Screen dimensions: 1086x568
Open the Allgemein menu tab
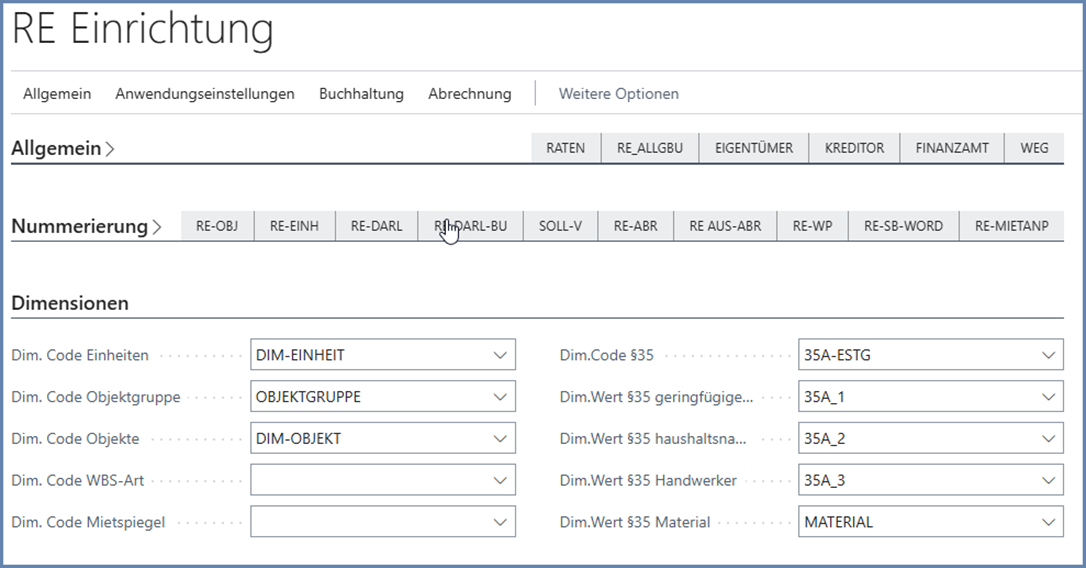(57, 93)
